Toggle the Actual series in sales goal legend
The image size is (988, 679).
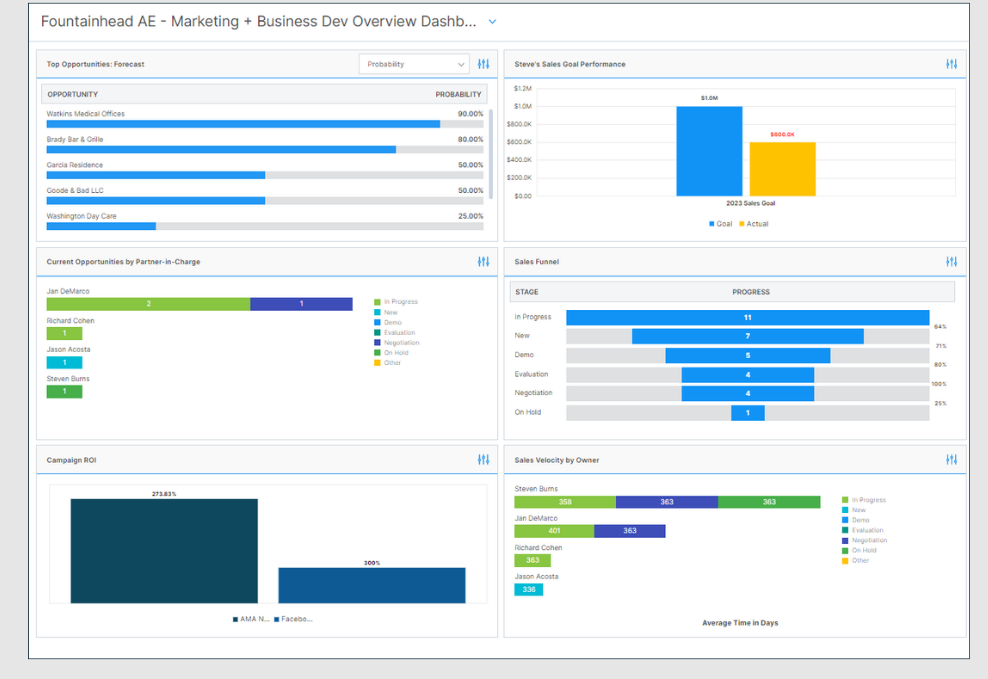[x=753, y=224]
